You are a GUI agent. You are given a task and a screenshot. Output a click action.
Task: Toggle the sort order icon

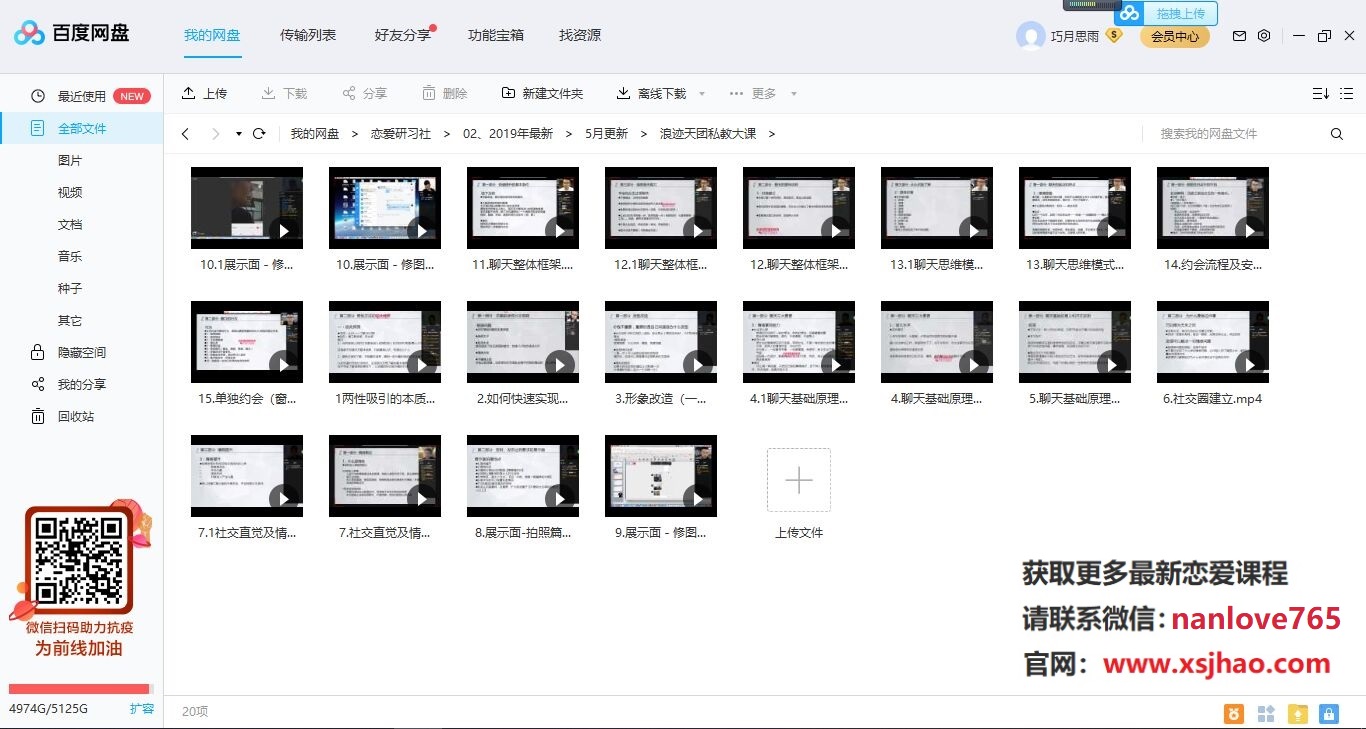click(x=1320, y=94)
